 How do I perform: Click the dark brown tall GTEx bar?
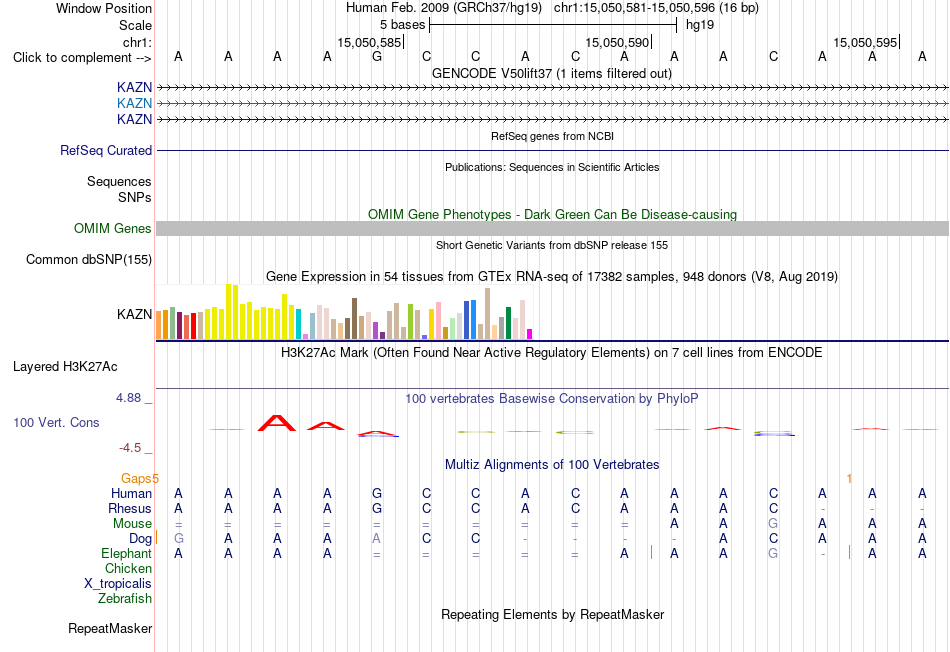(354, 318)
